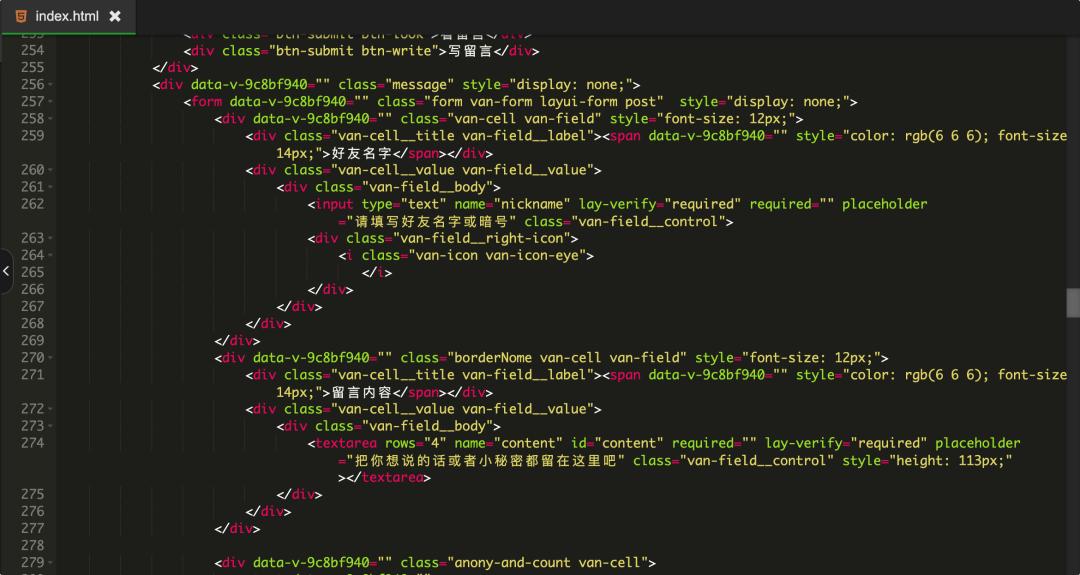Collapse the anony-and-count div at line 279
Viewport: 1080px width, 575px height.
click(x=51, y=563)
